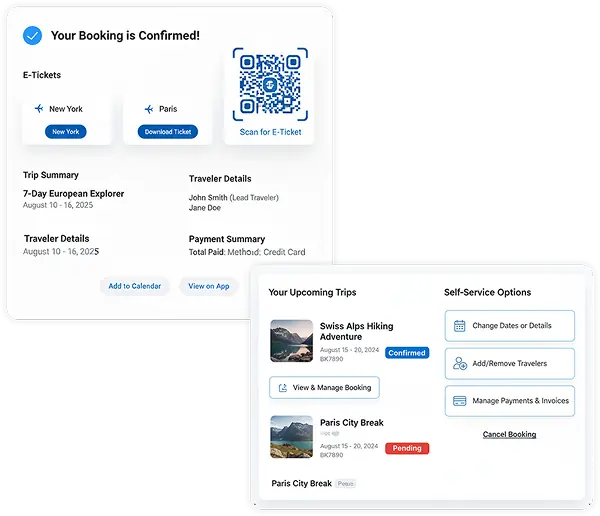600x516 pixels.
Task: Click the share icon in View & Manage Booking
Action: [x=283, y=388]
